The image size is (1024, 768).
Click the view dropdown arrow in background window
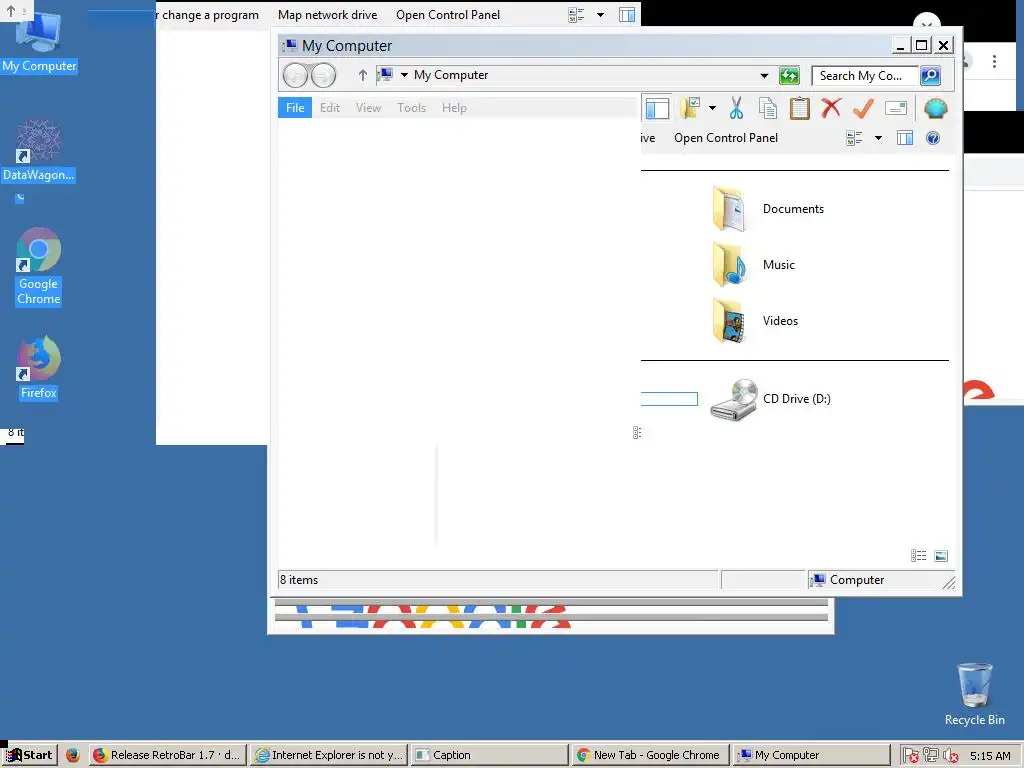pyautogui.click(x=600, y=14)
